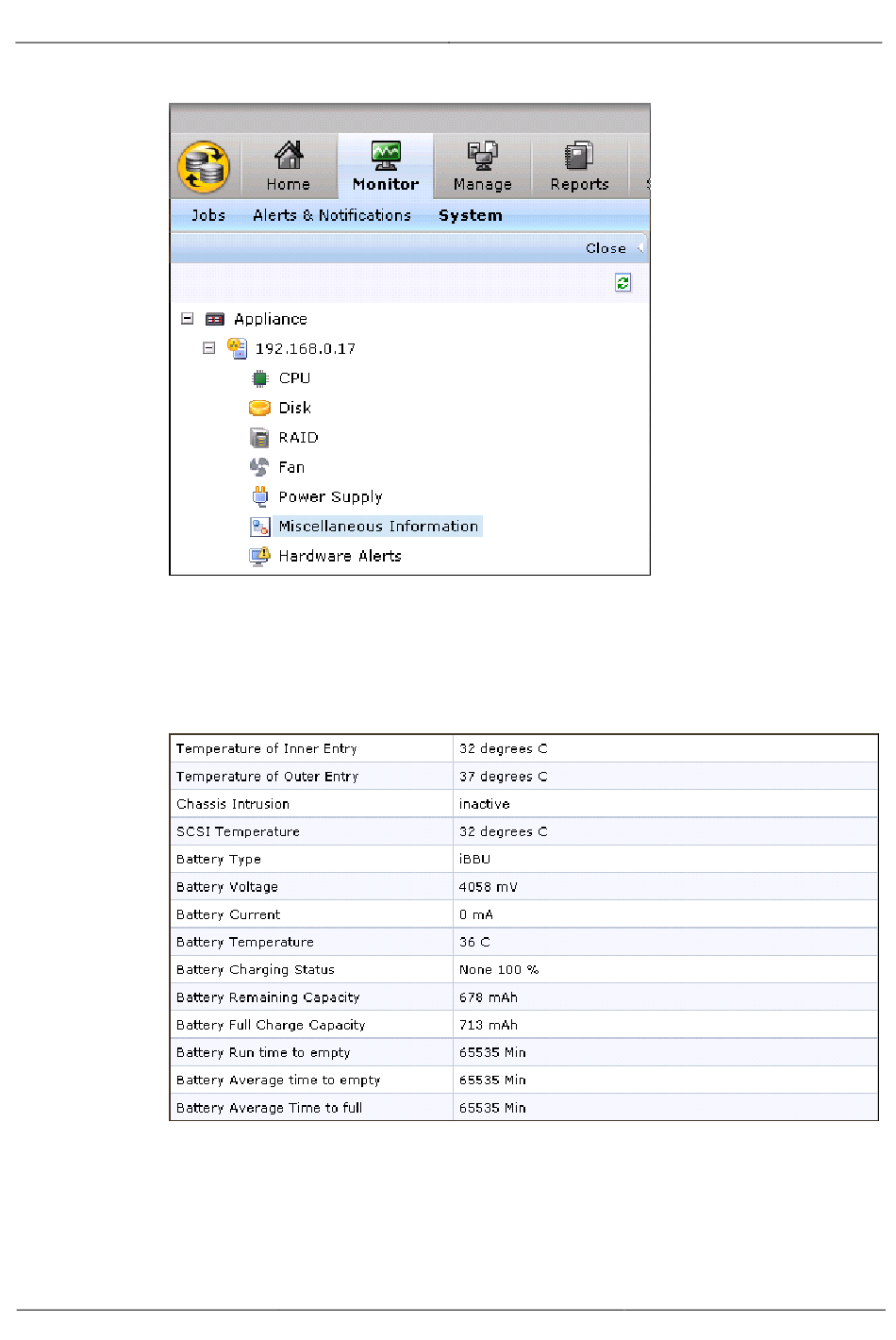Click the None 100 % value

point(499,969)
